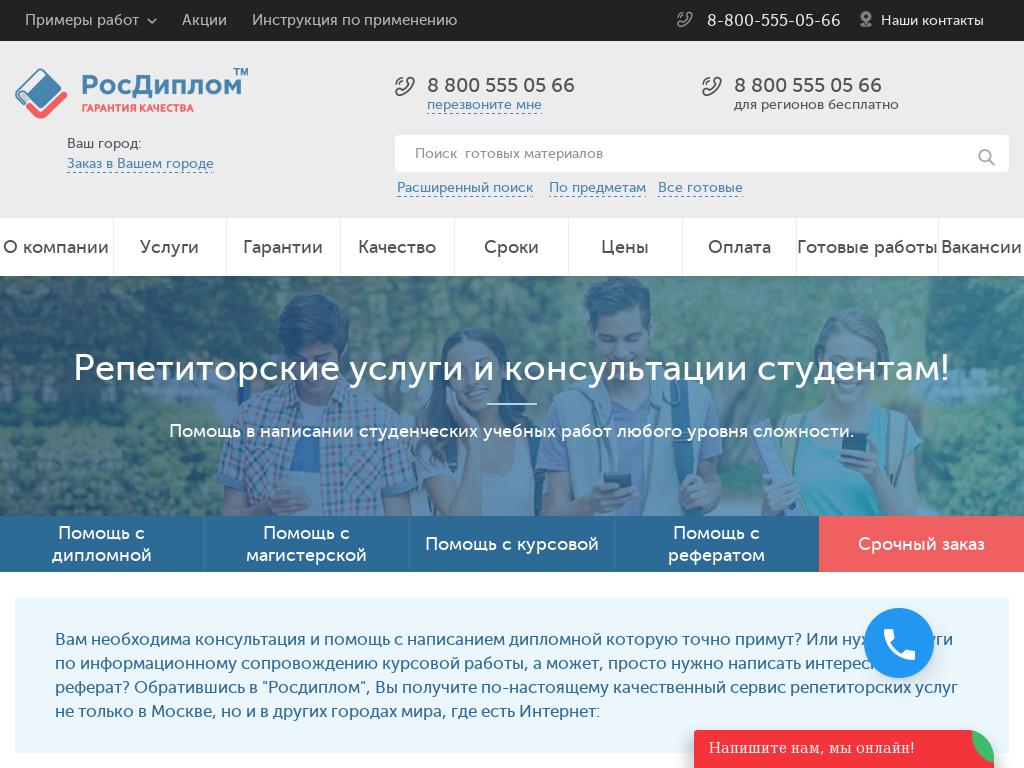
Task: Expand the Примеры работ dropdown
Action: pos(90,20)
